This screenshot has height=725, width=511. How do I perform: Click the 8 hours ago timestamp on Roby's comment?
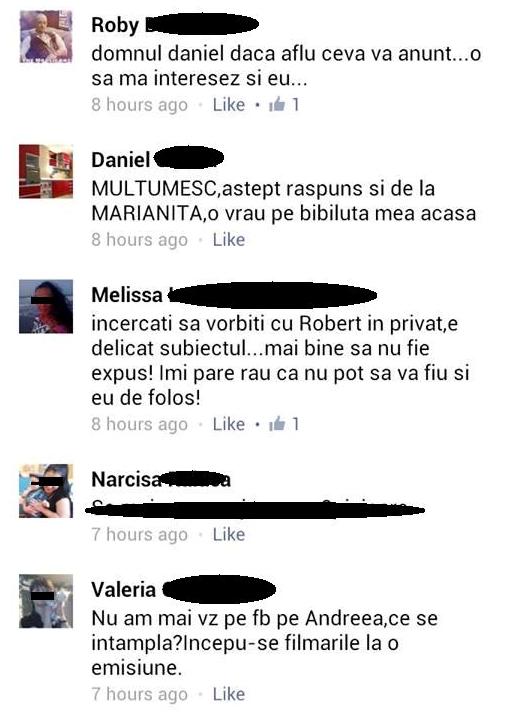pyautogui.click(x=140, y=105)
